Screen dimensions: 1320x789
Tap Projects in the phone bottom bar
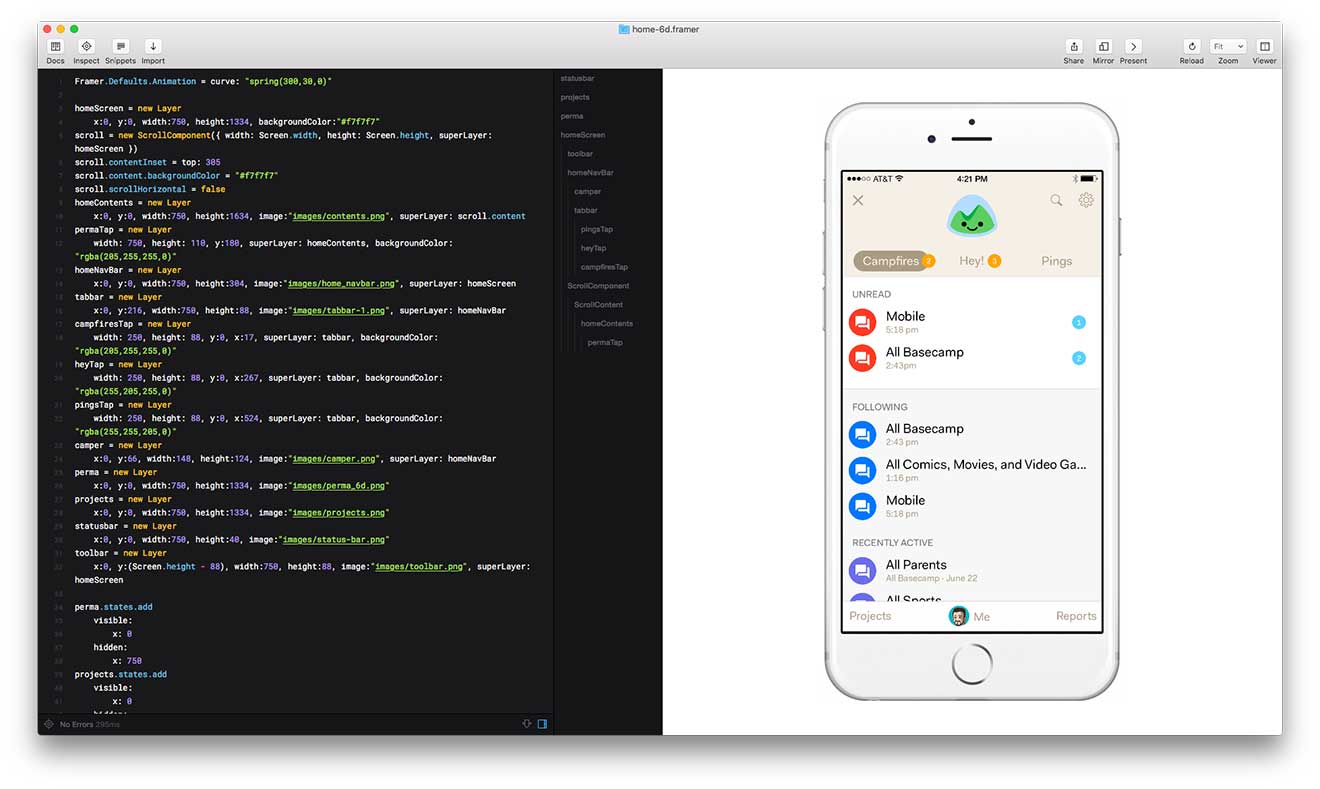pyautogui.click(x=870, y=616)
